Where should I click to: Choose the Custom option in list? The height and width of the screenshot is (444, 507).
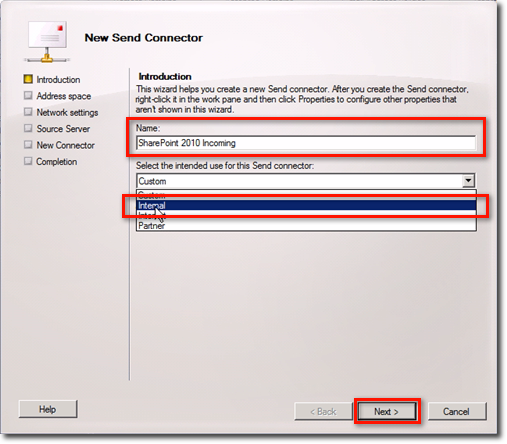(x=306, y=194)
